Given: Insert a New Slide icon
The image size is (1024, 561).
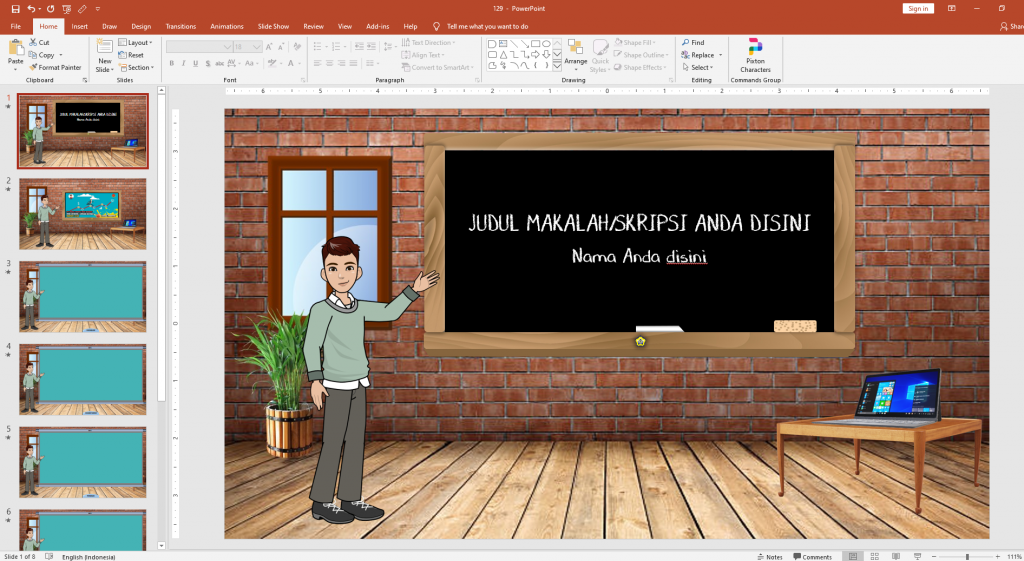Looking at the screenshot, I should tap(104, 46).
